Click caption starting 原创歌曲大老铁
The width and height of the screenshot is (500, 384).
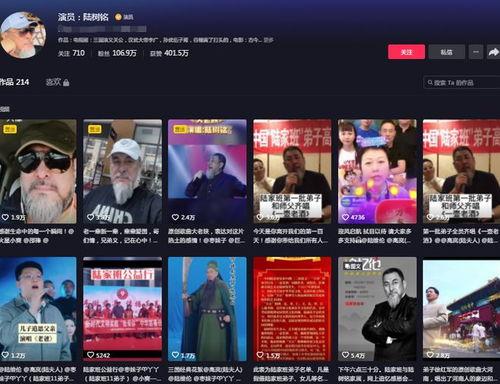coord(206,236)
